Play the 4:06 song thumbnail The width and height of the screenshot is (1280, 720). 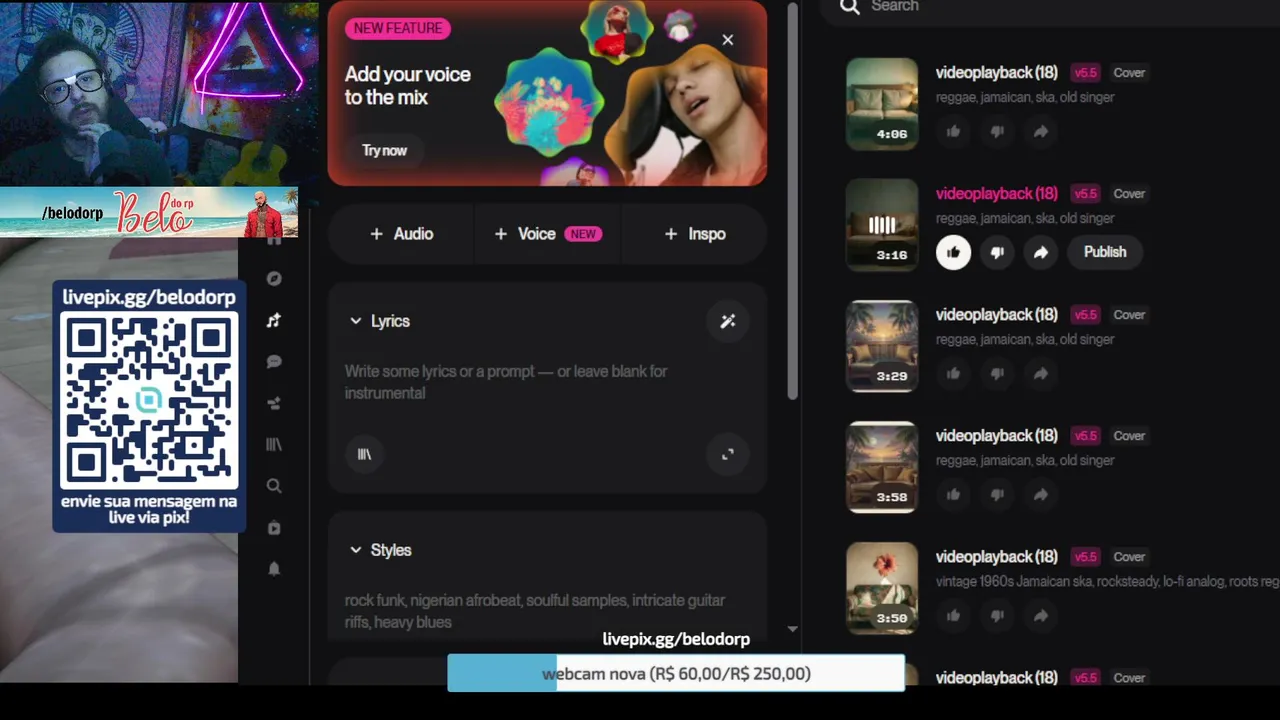point(882,104)
